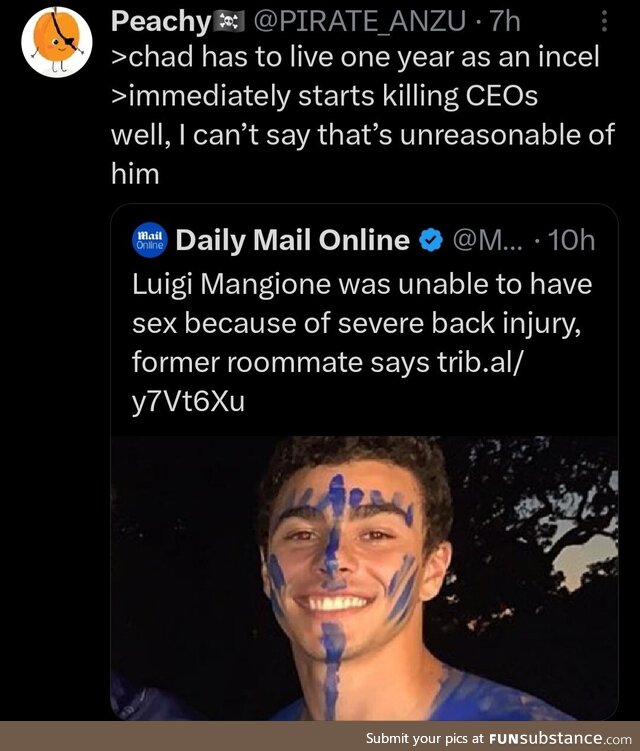Click the Daily Mail Online logo avatar
Image resolution: width=640 pixels, height=751 pixels.
pos(149,240)
